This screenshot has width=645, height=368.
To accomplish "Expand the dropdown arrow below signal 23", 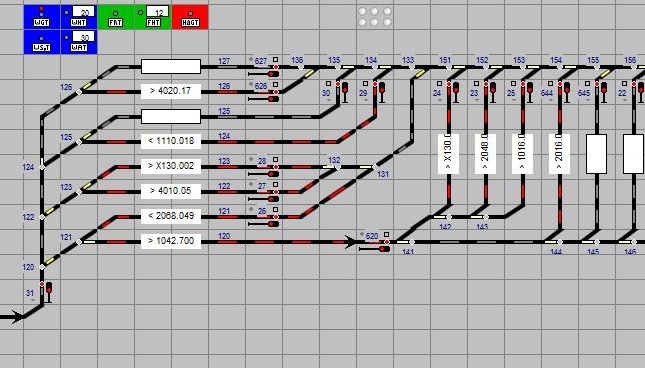I will click(x=476, y=100).
